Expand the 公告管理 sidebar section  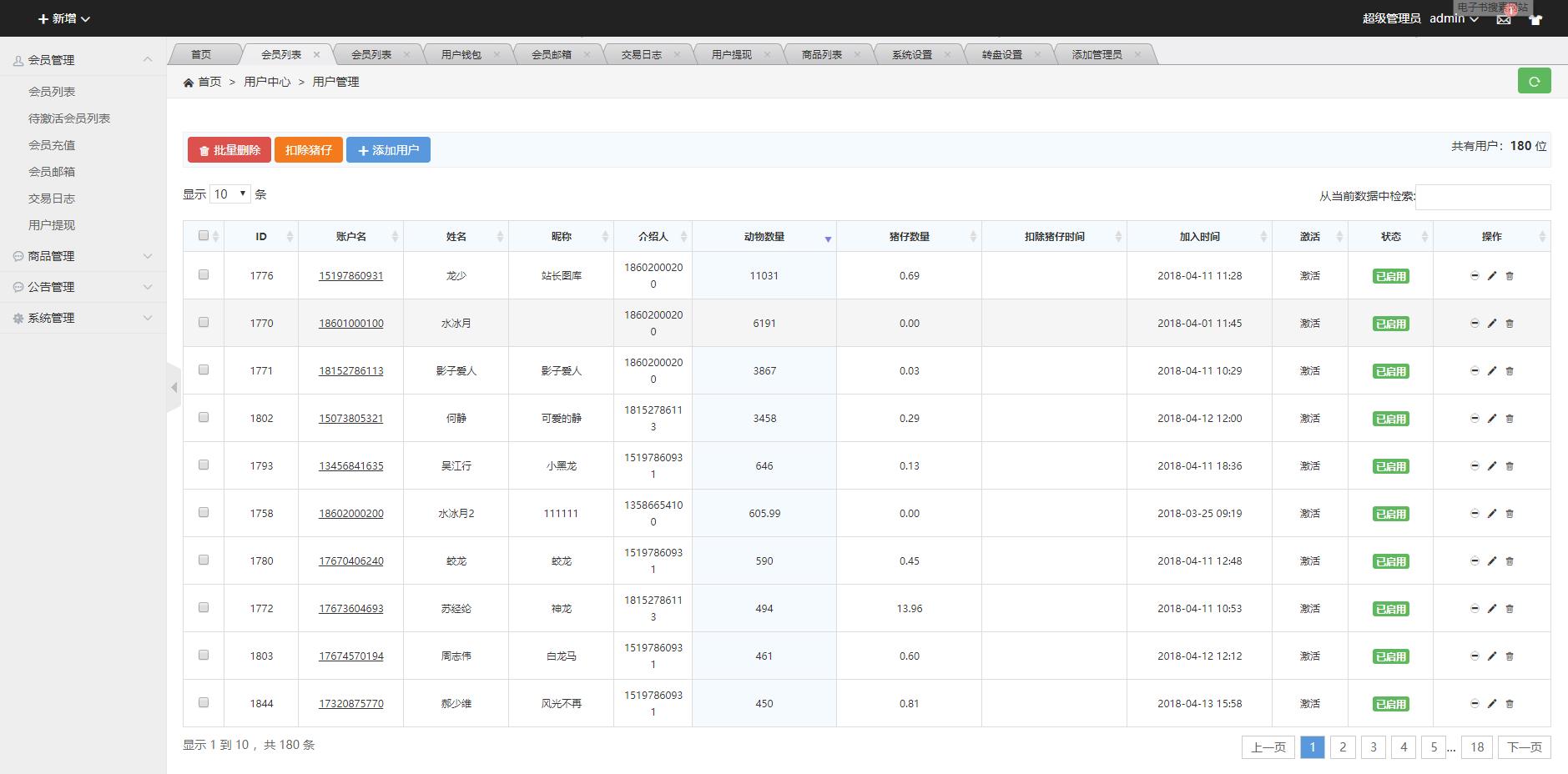83,287
